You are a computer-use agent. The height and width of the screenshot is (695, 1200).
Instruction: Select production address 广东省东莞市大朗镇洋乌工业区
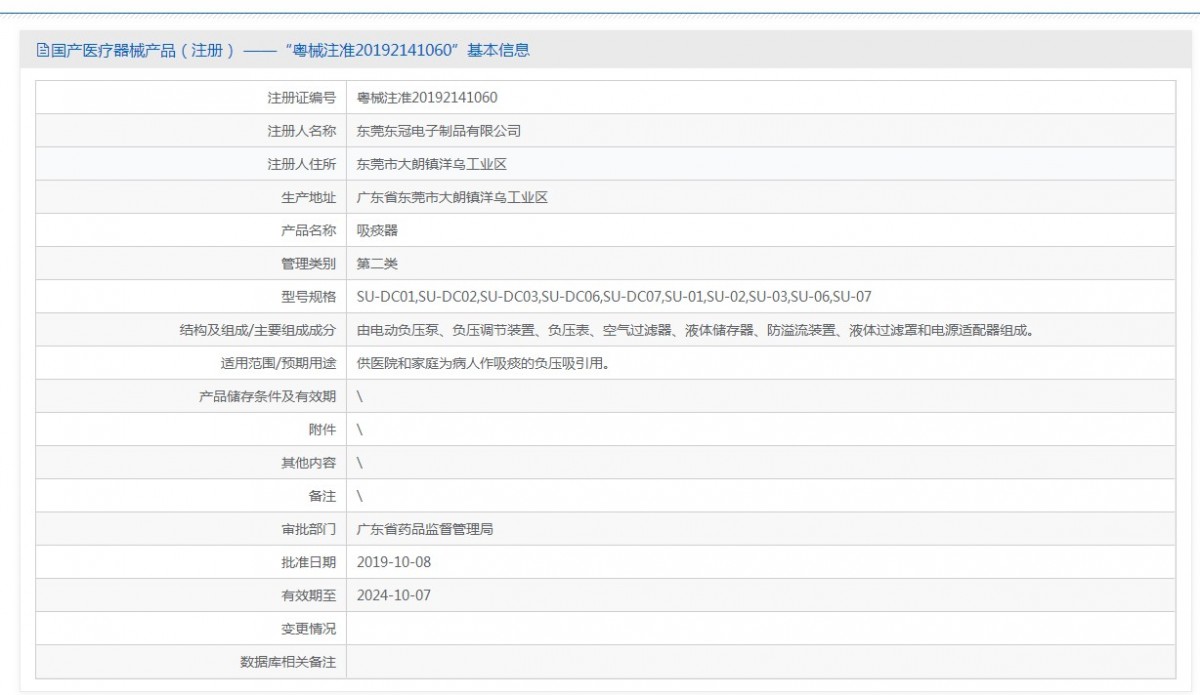(453, 197)
